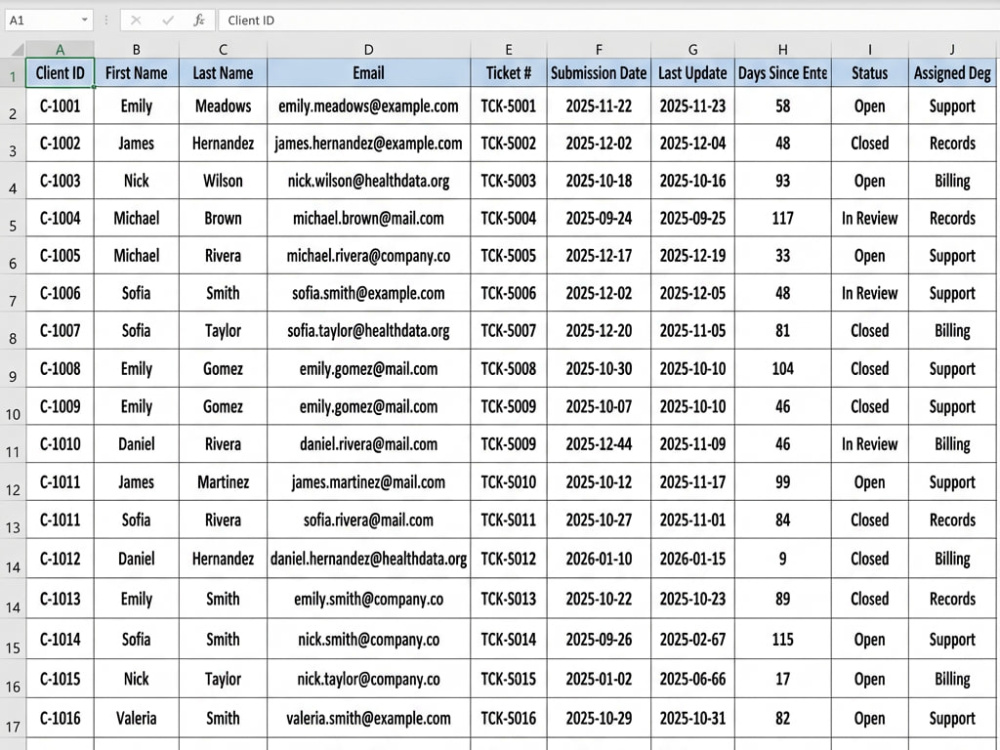
Task: Click the Enter checkmark icon in formula bar
Action: (x=168, y=20)
